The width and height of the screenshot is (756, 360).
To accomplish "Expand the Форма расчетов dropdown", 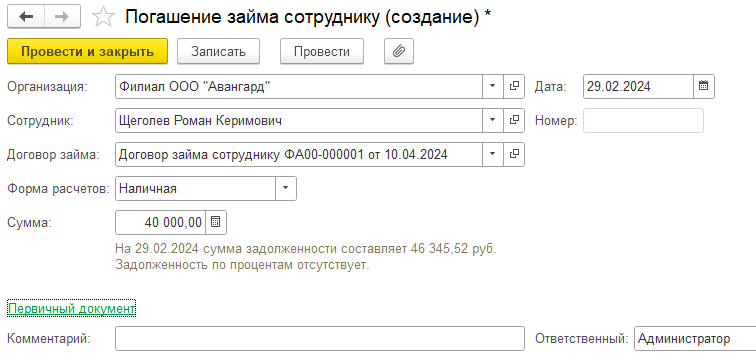I will [x=285, y=188].
